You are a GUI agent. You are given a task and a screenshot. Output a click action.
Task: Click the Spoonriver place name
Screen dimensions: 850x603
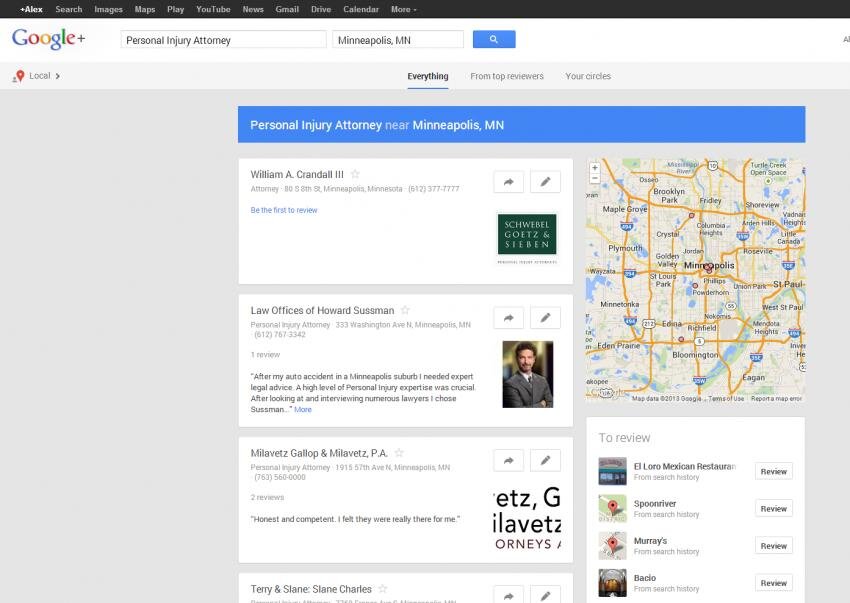[655, 504]
